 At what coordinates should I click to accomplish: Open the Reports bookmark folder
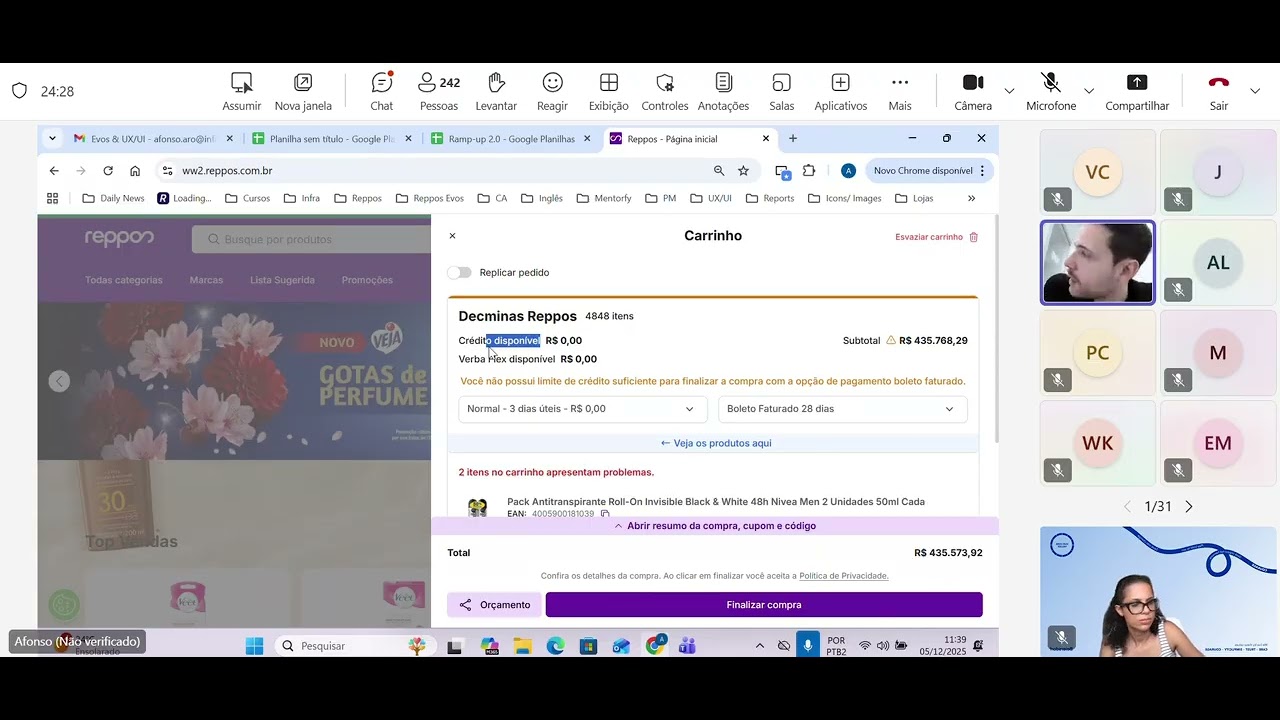pos(769,198)
